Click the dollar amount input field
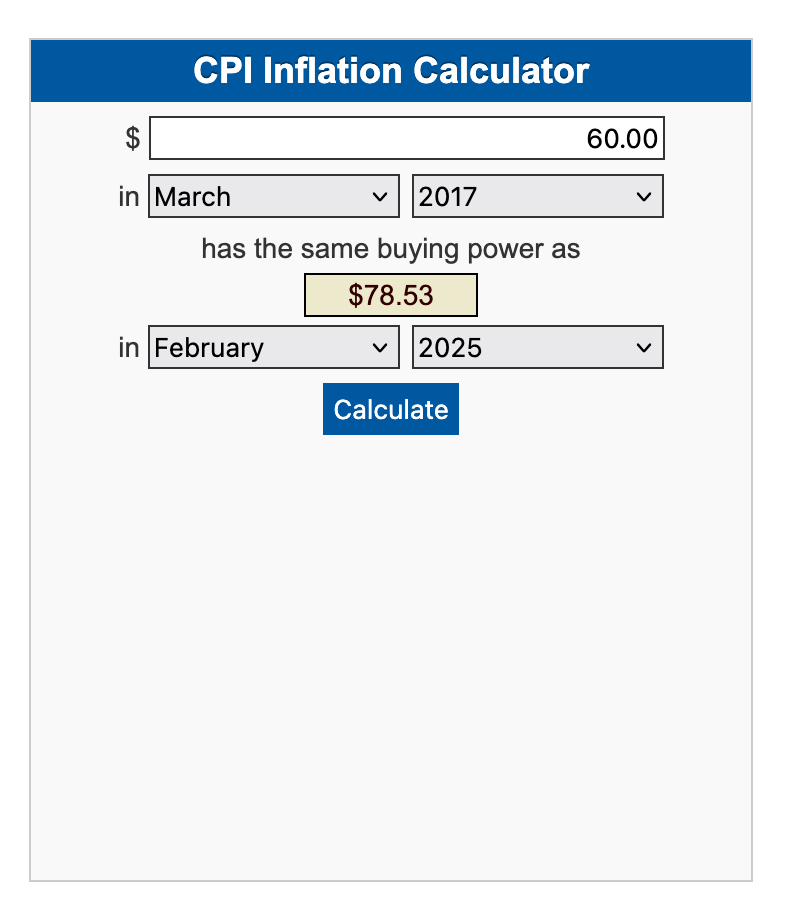790x918 pixels. [406, 138]
